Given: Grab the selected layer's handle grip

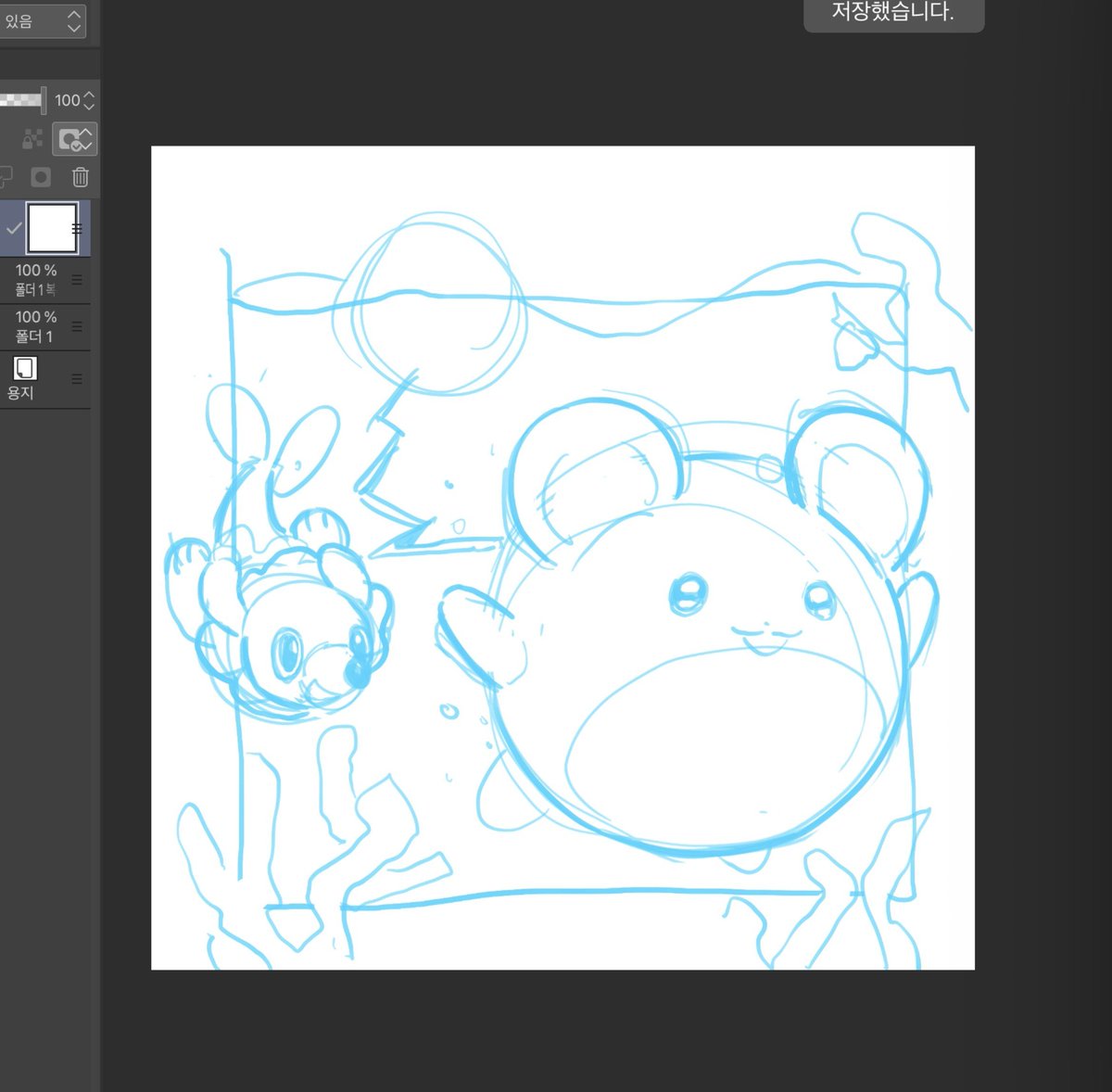Looking at the screenshot, I should point(77,228).
